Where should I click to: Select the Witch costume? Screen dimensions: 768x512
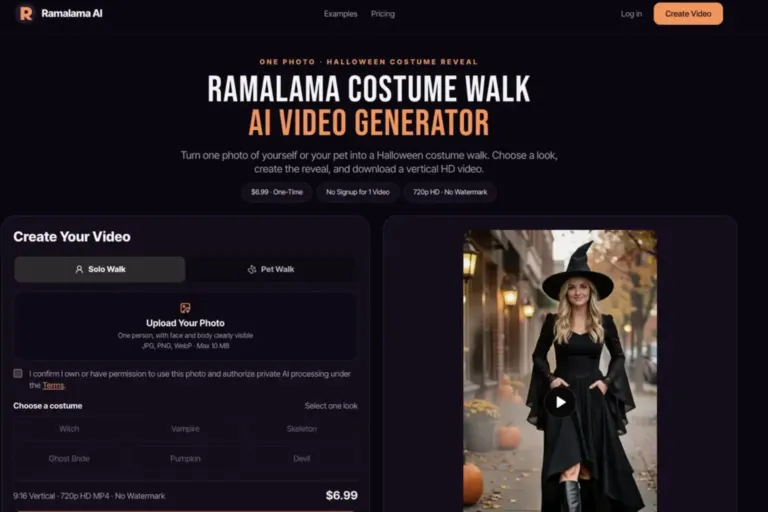pos(69,429)
